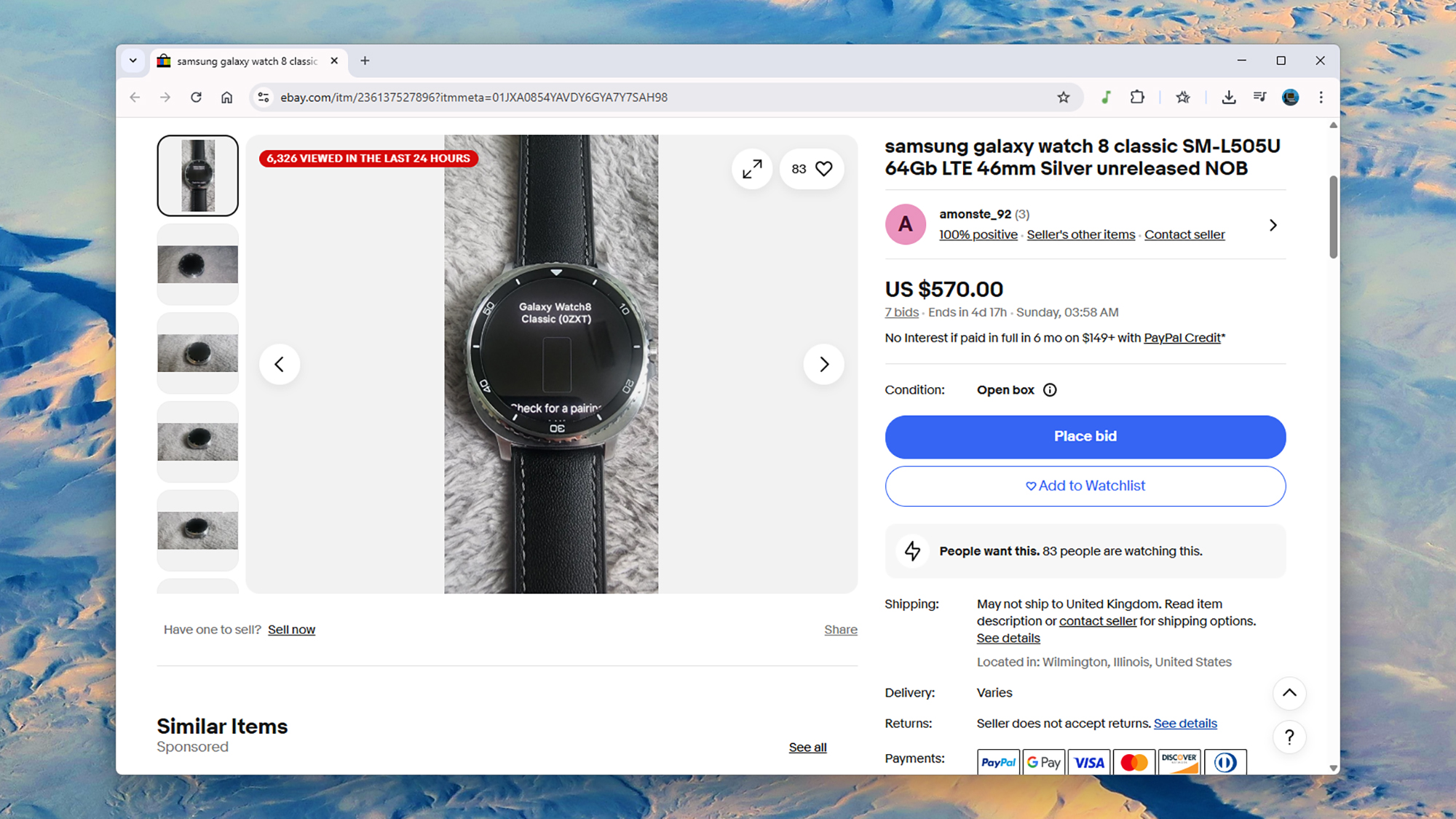View the 7 bids history
Image resolution: width=1456 pixels, height=819 pixels.
tap(902, 312)
